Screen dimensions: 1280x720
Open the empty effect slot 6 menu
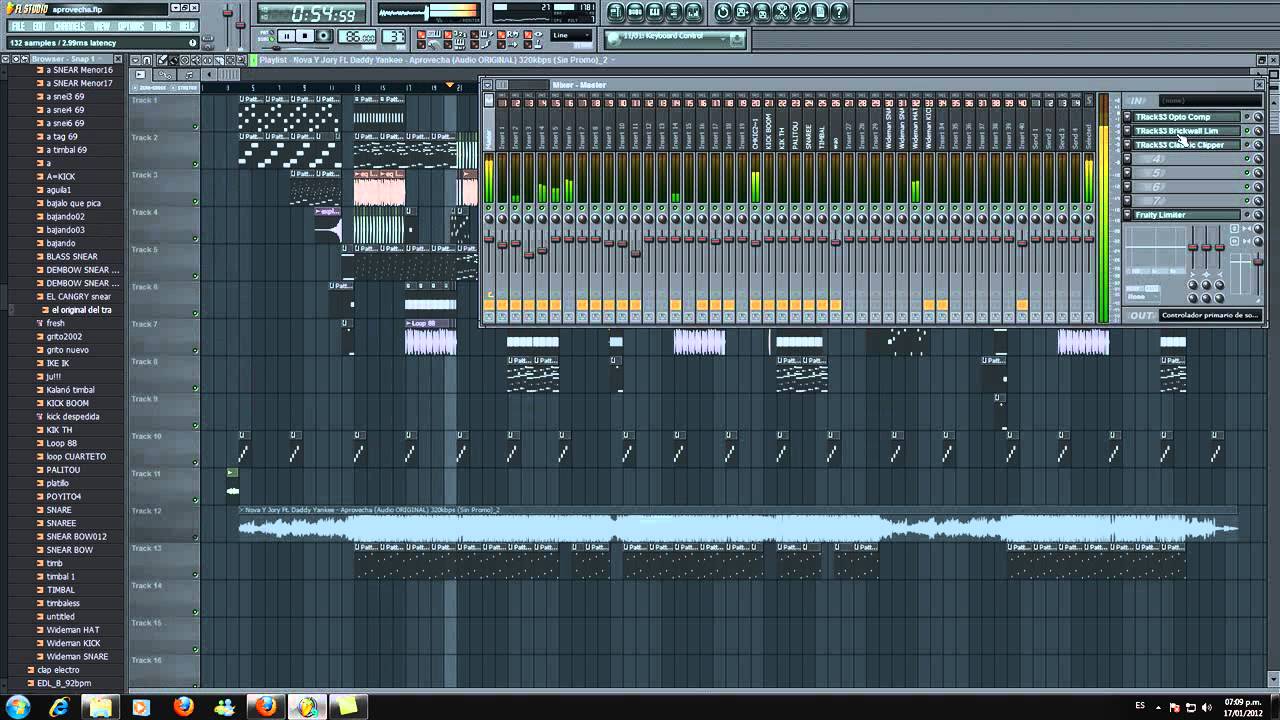tap(1128, 187)
